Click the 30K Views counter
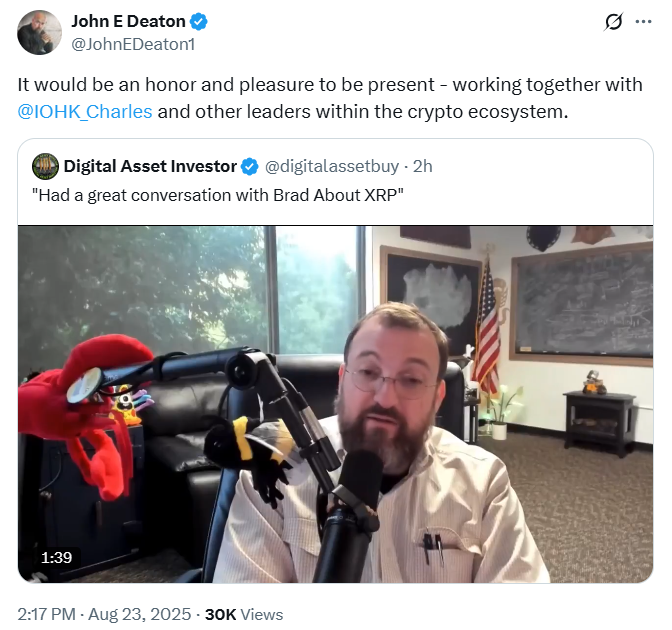Screen dimensions: 672x630 tap(244, 614)
